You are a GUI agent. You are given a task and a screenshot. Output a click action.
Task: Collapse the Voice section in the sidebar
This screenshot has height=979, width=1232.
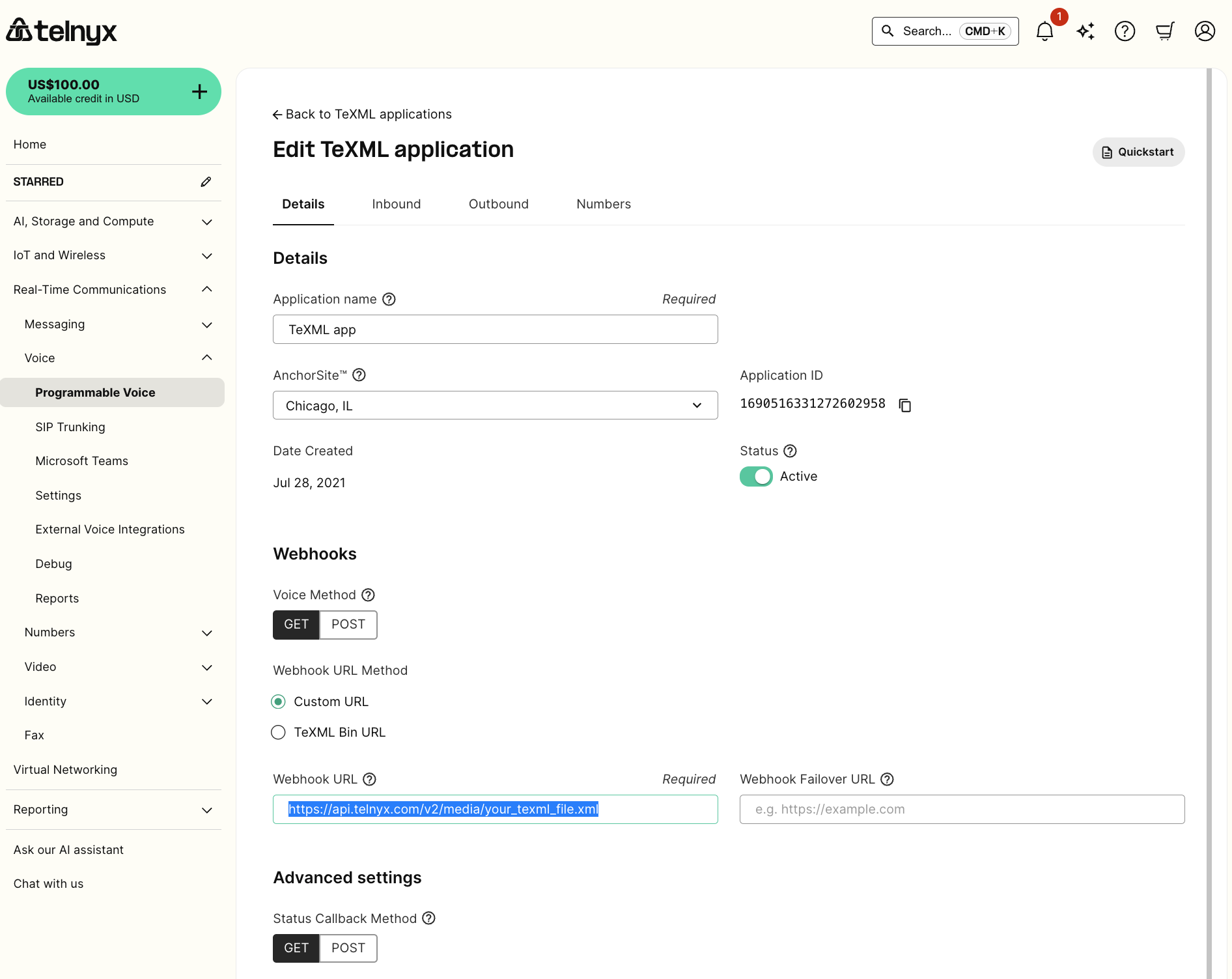coord(206,358)
